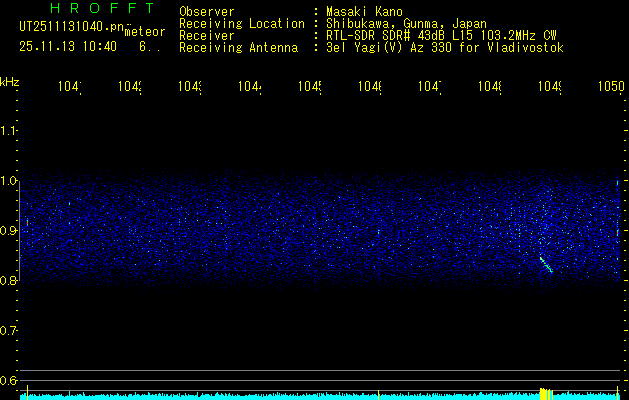Click the small 'meteor' label
Viewport: 629px width, 400px height.
pyautogui.click(x=144, y=32)
